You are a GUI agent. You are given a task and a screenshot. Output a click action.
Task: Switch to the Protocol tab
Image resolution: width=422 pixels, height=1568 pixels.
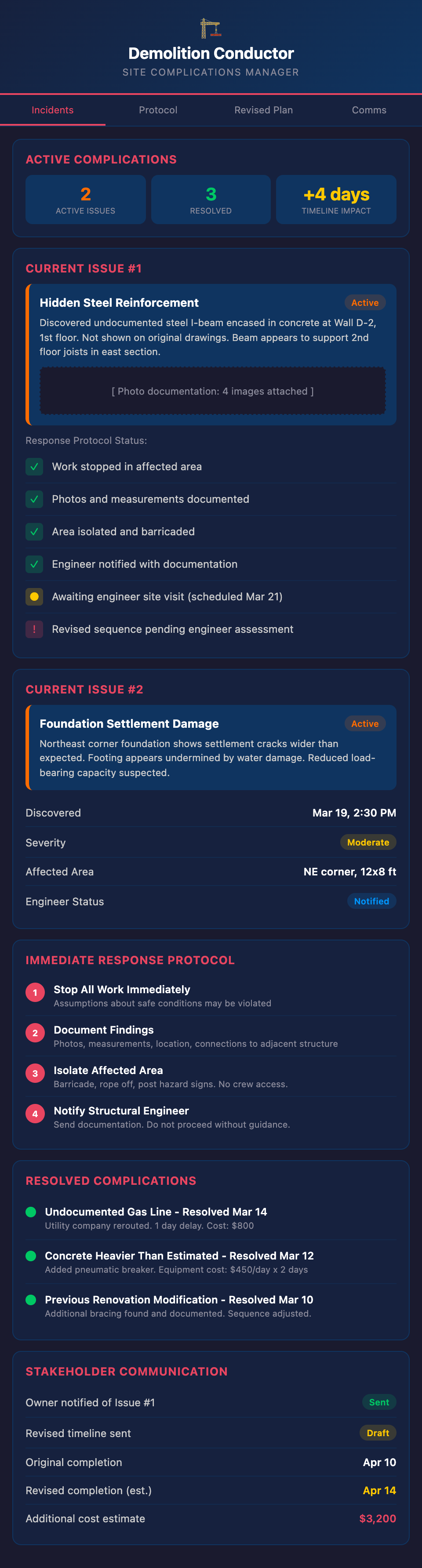click(158, 110)
